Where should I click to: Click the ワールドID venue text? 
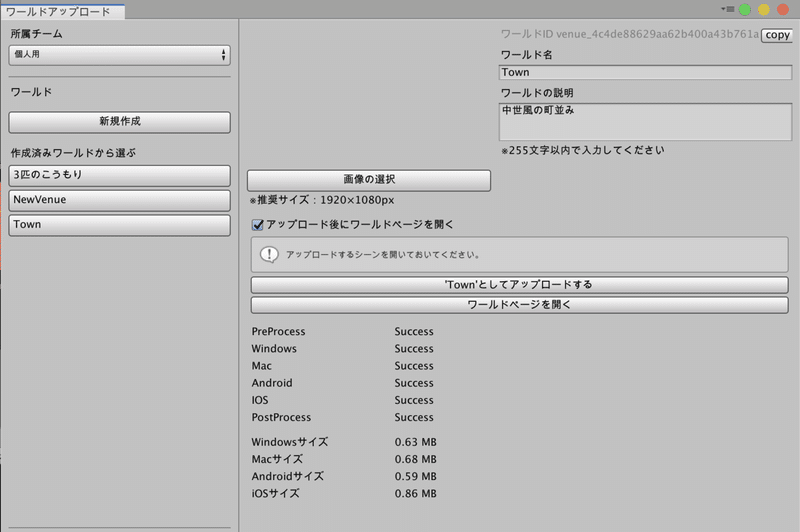tap(630, 34)
